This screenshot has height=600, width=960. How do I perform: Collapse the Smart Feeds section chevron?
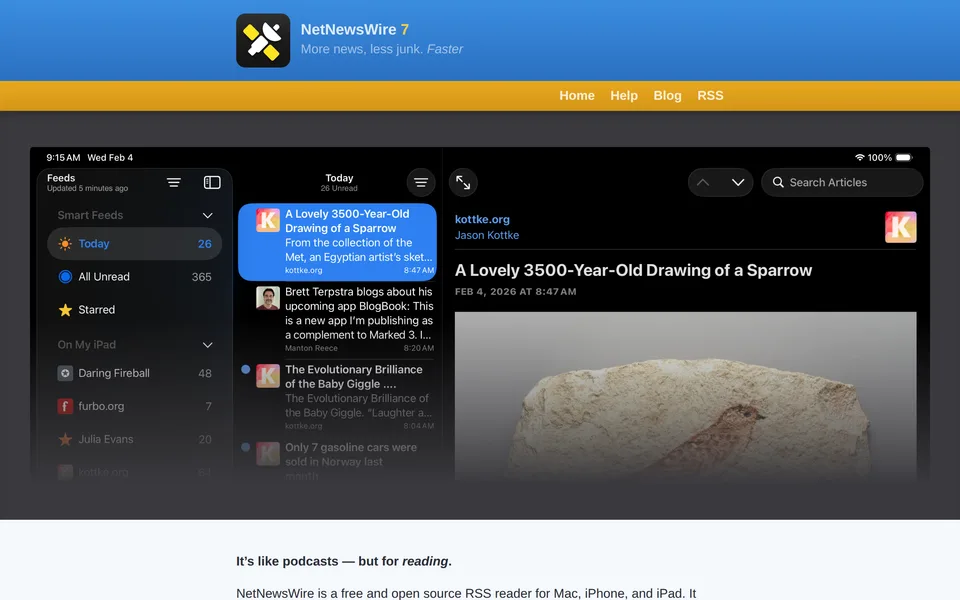pos(208,216)
